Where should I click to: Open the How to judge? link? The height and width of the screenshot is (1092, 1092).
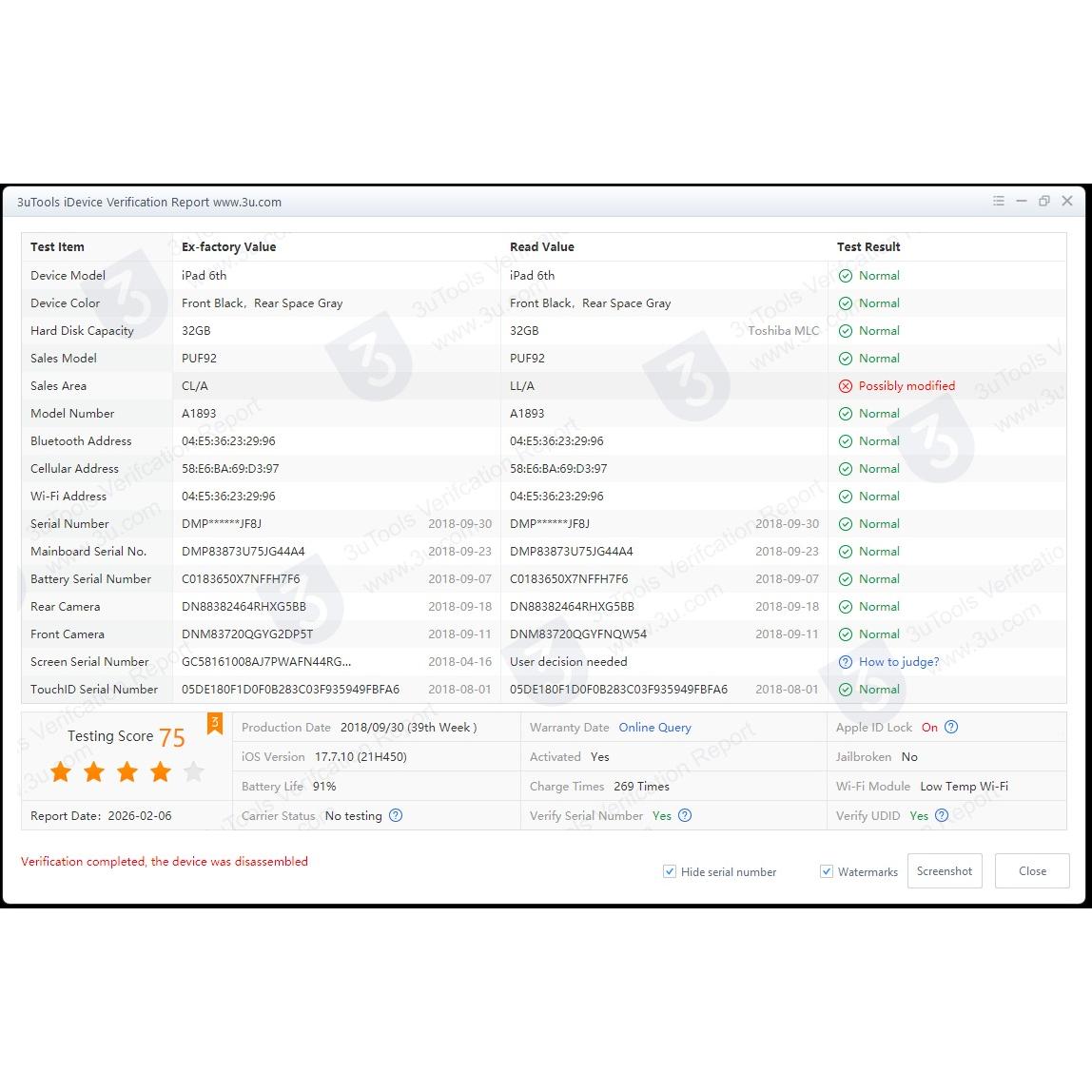(899, 662)
